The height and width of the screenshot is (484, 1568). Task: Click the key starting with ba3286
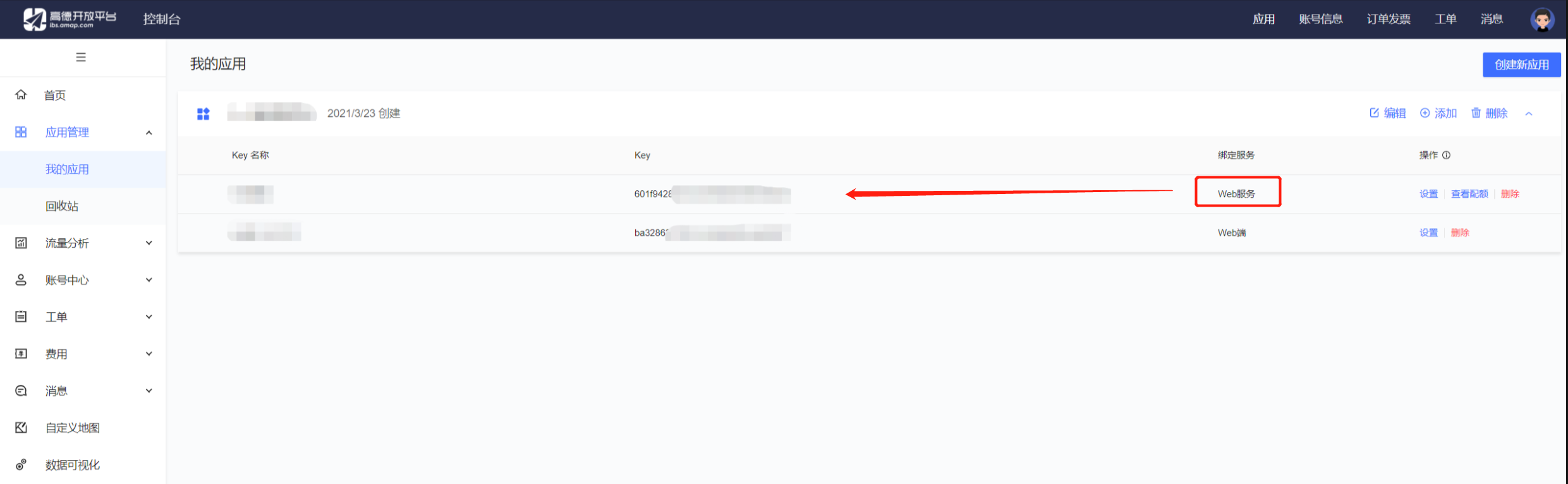coord(712,233)
